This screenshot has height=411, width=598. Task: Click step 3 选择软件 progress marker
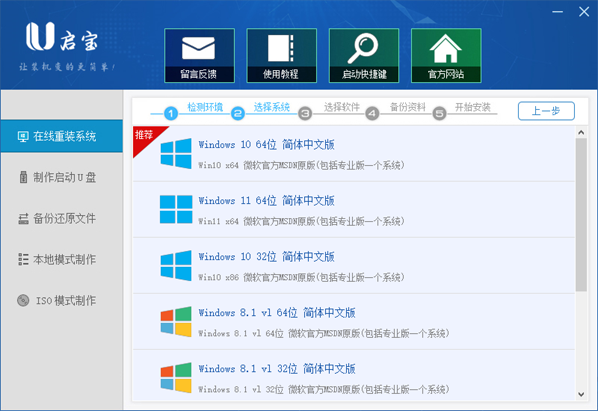[x=305, y=113]
